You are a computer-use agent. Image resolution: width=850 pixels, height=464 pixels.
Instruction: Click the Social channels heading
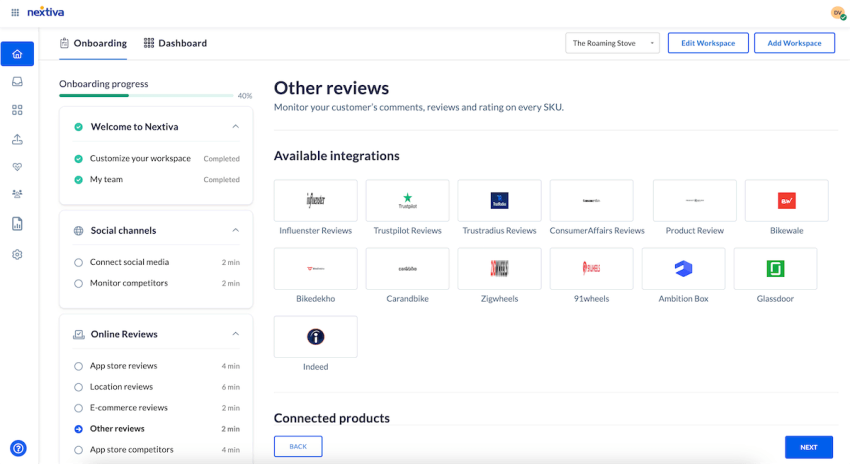pyautogui.click(x=123, y=231)
